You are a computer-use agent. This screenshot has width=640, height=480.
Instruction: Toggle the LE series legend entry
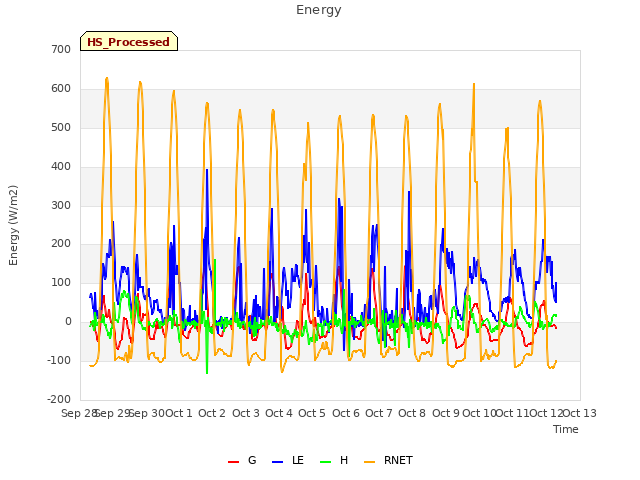288,460
